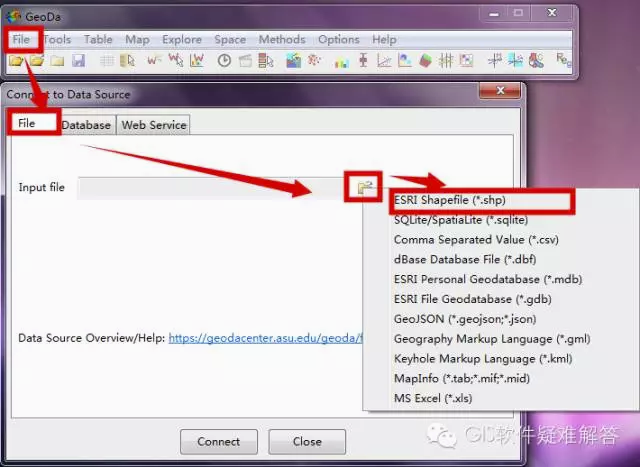This screenshot has width=640, height=467.
Task: Click the Close button in dialog
Action: coord(307,441)
